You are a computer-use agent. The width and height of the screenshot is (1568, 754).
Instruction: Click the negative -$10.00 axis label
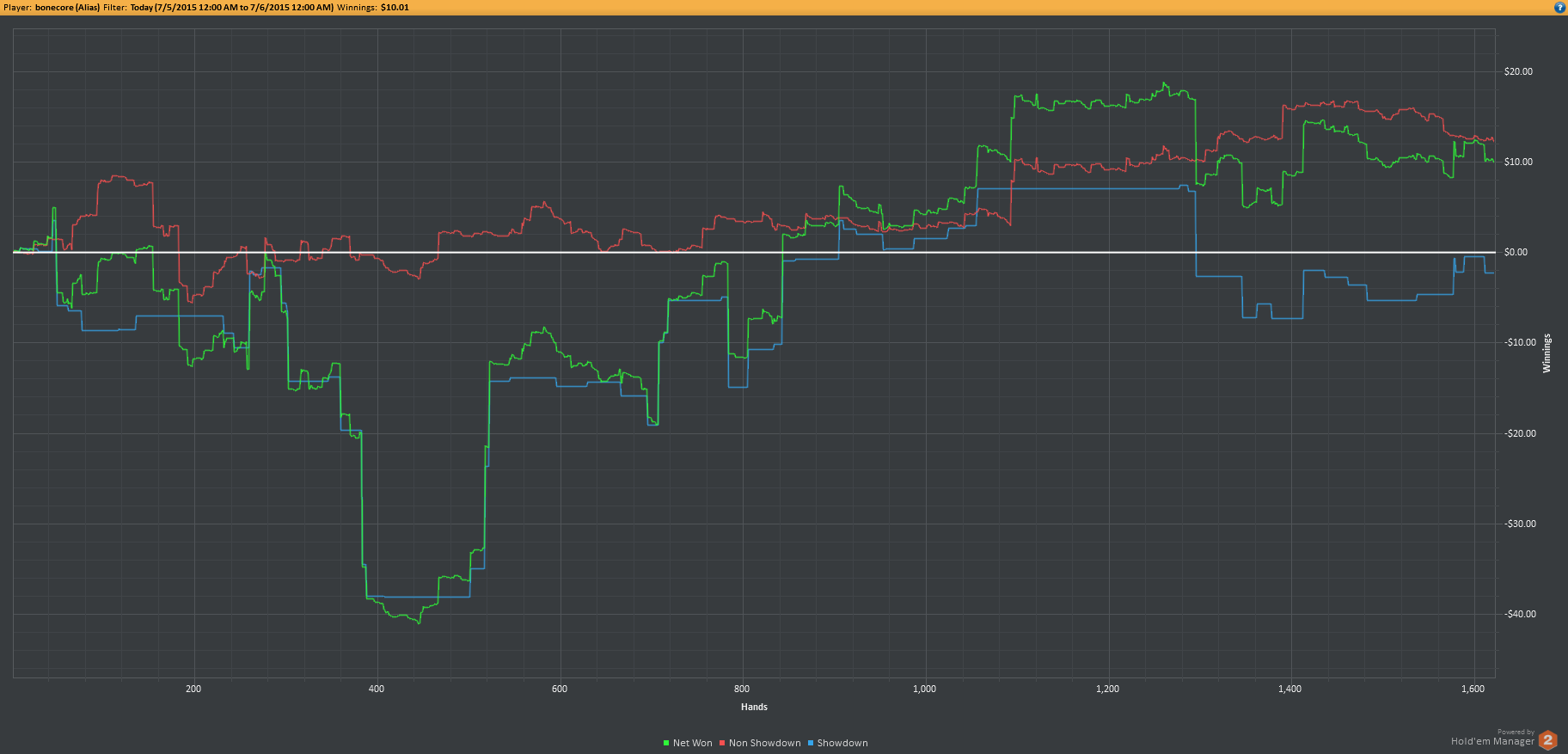click(1520, 342)
